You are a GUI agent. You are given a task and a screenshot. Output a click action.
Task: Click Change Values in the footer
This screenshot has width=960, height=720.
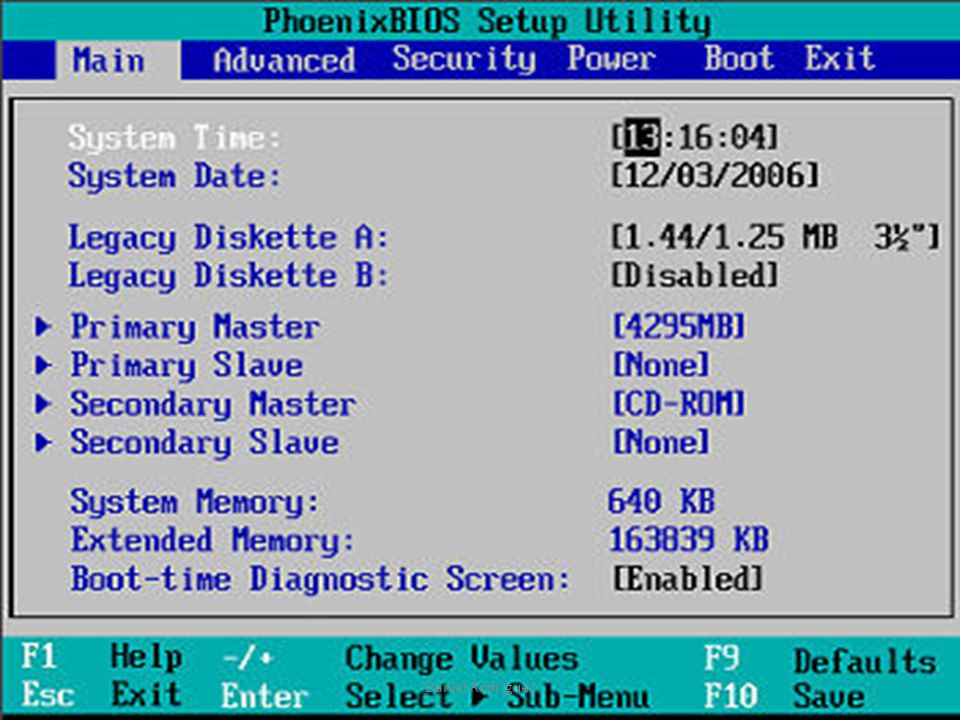[462, 659]
